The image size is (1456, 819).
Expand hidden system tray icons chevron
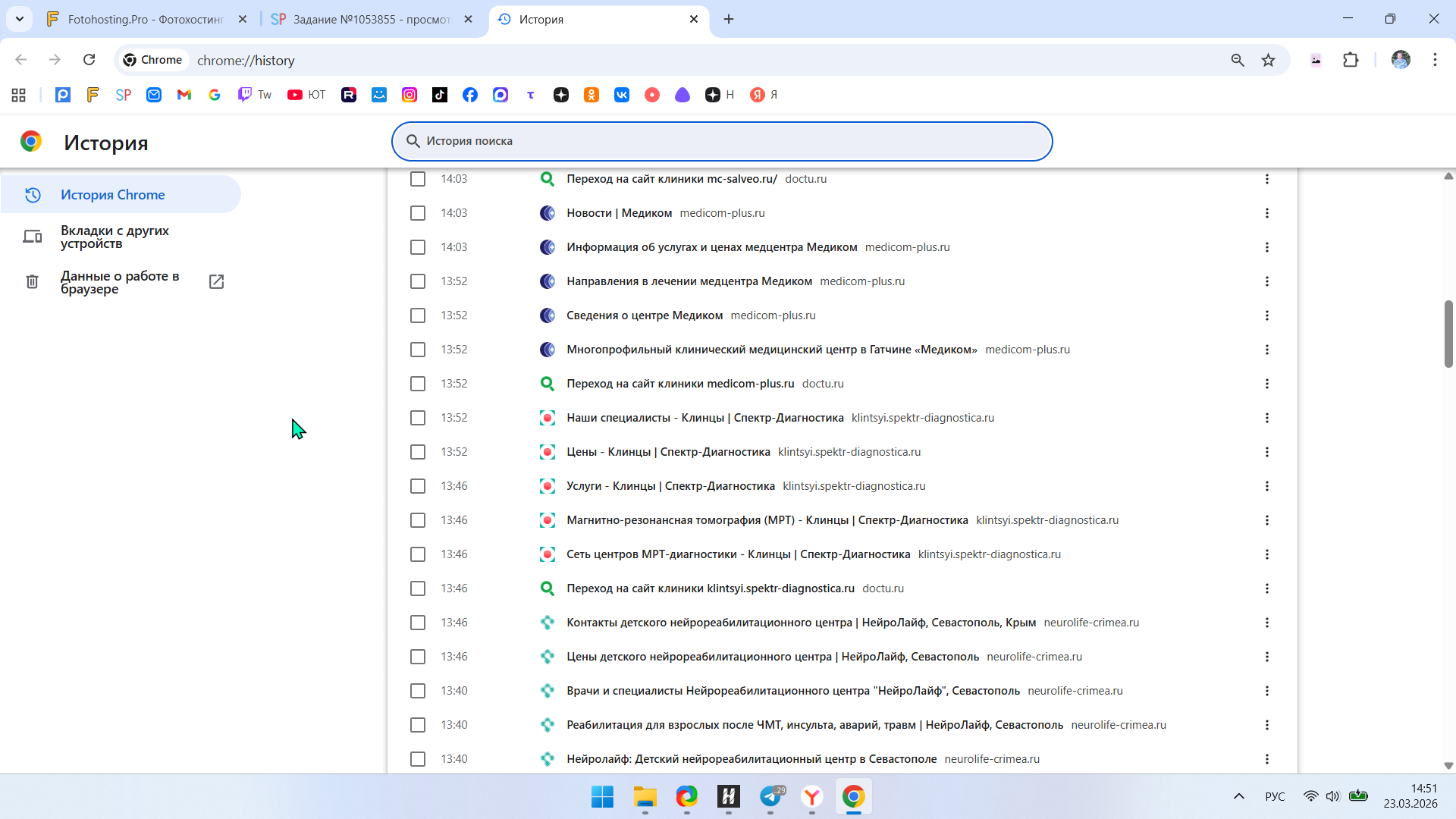coord(1238,796)
